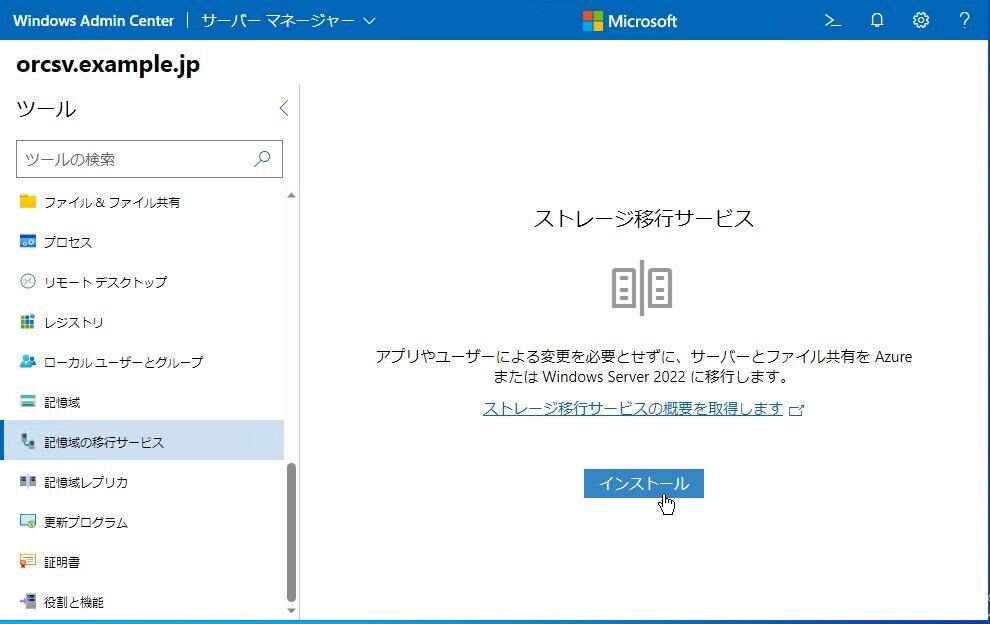Viewport: 990px width, 624px height.
Task: Click the ファイル & ファイル共有 folder icon
Action: click(28, 201)
